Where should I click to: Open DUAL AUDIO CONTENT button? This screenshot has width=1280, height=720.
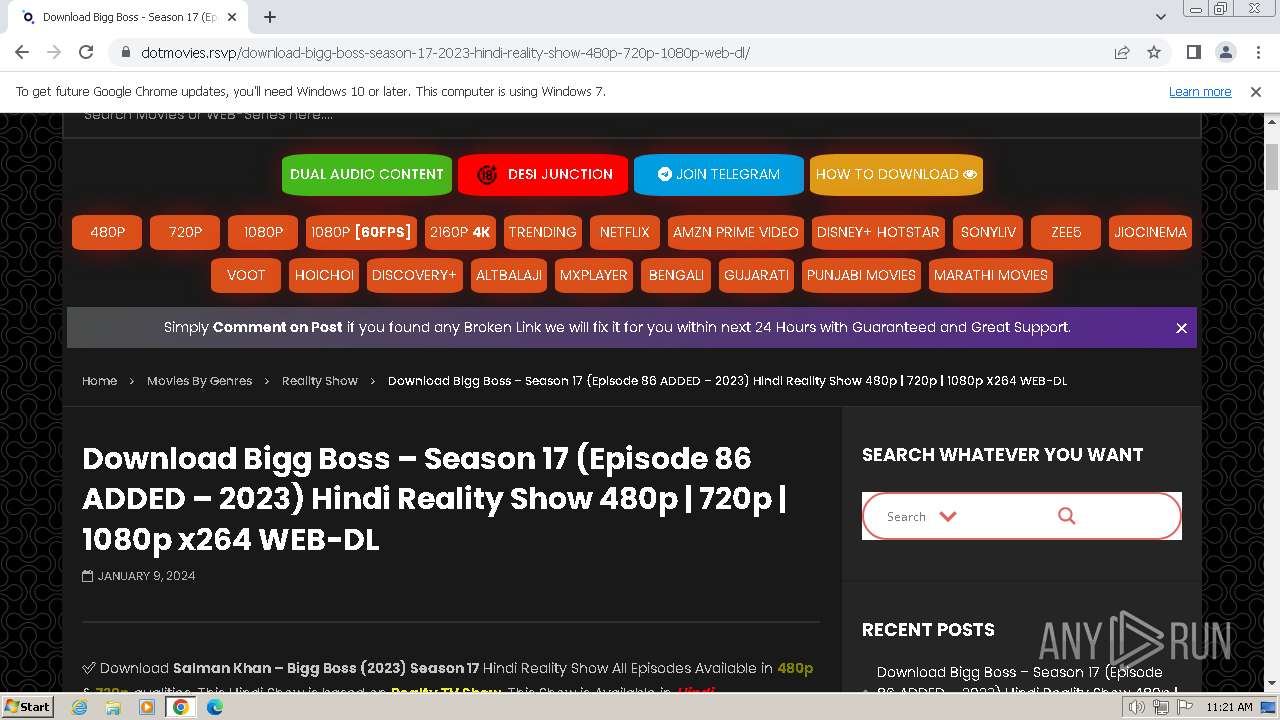tap(367, 174)
